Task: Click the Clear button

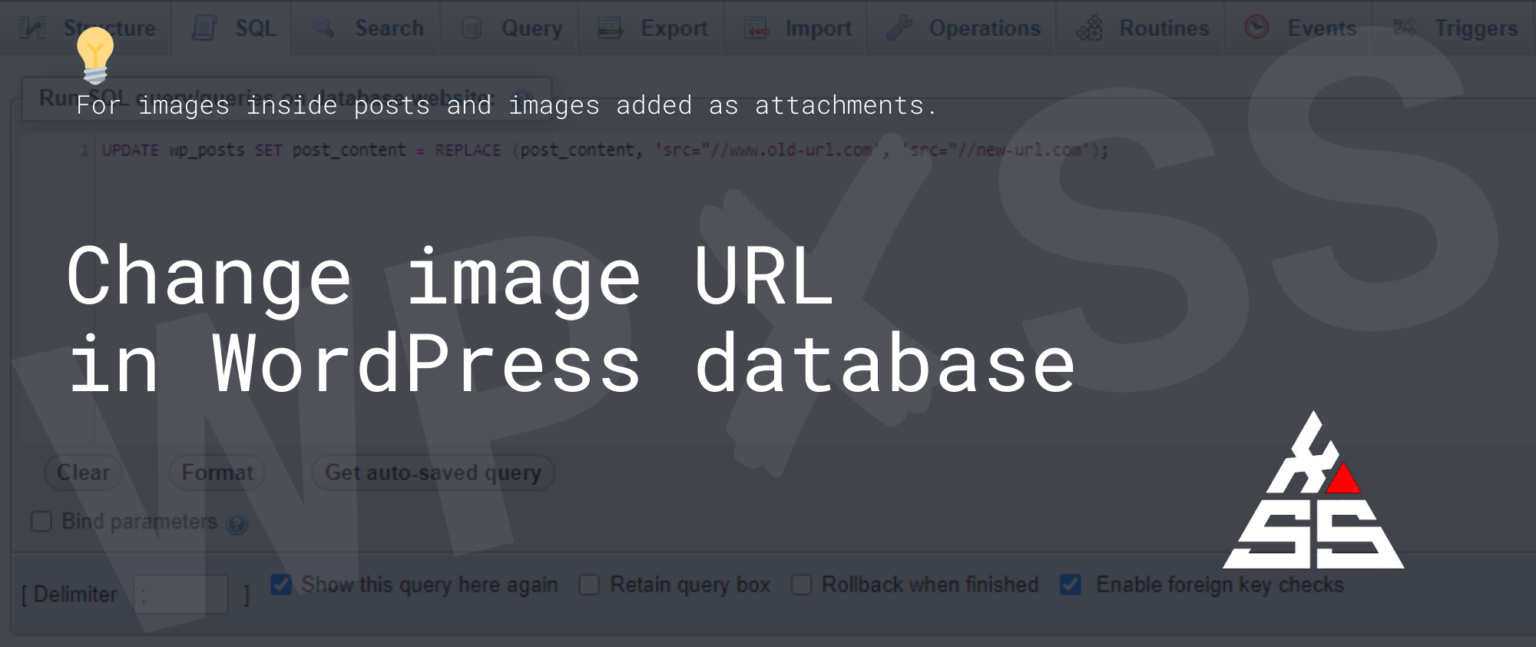Action: point(83,472)
